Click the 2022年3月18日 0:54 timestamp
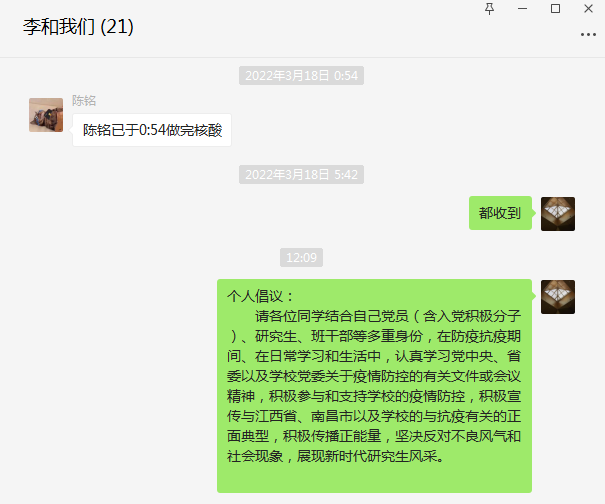605x504 pixels. click(301, 76)
